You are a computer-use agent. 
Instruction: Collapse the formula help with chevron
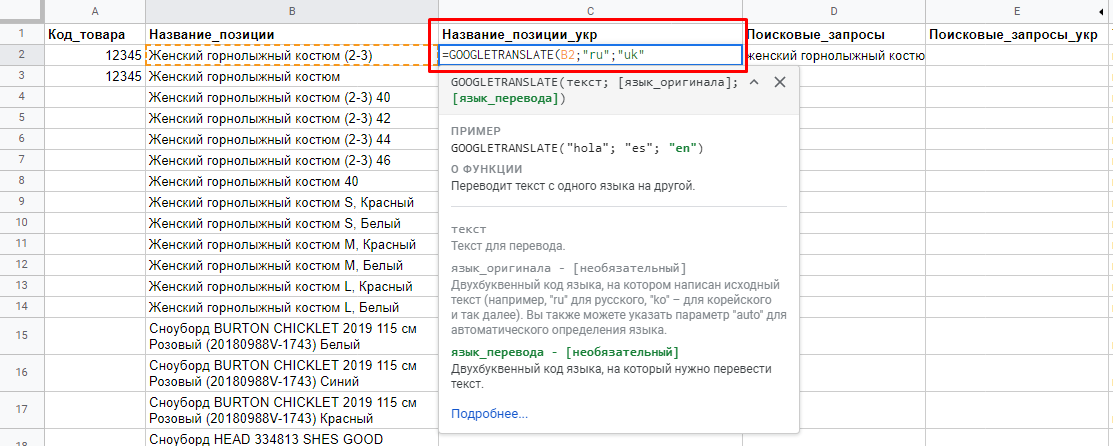point(754,82)
